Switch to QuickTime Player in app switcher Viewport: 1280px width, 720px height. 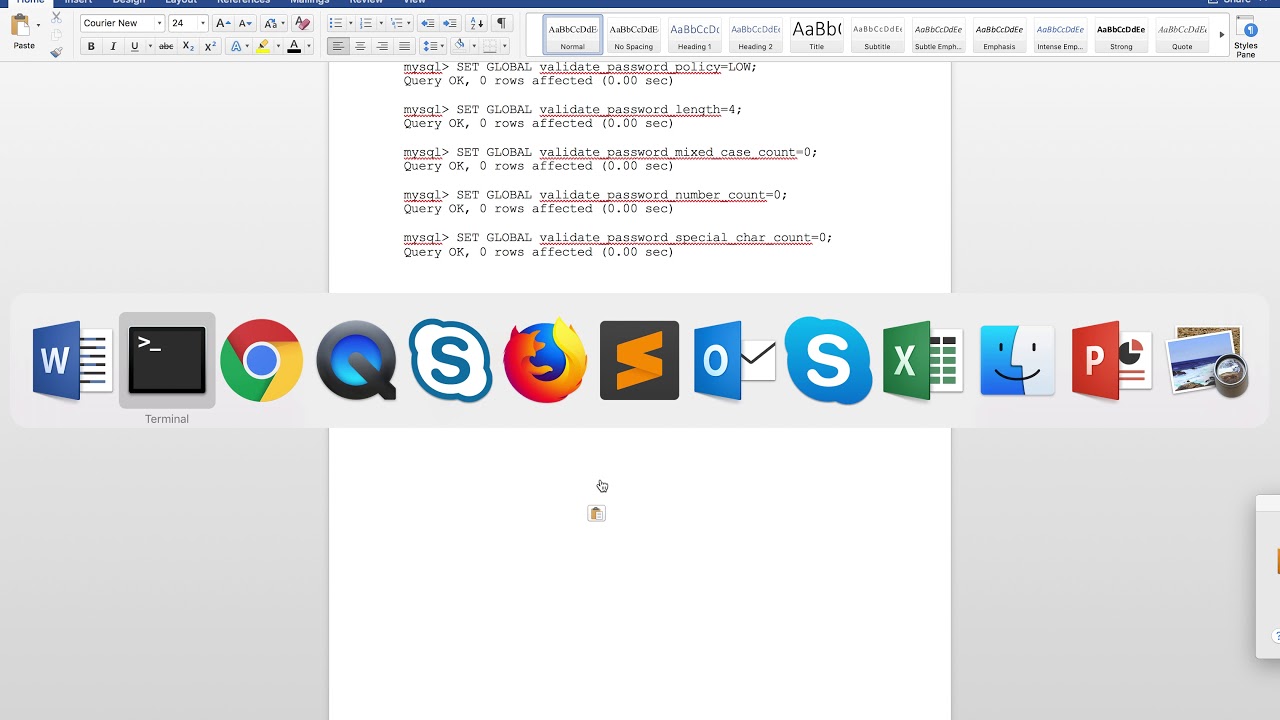(x=356, y=360)
